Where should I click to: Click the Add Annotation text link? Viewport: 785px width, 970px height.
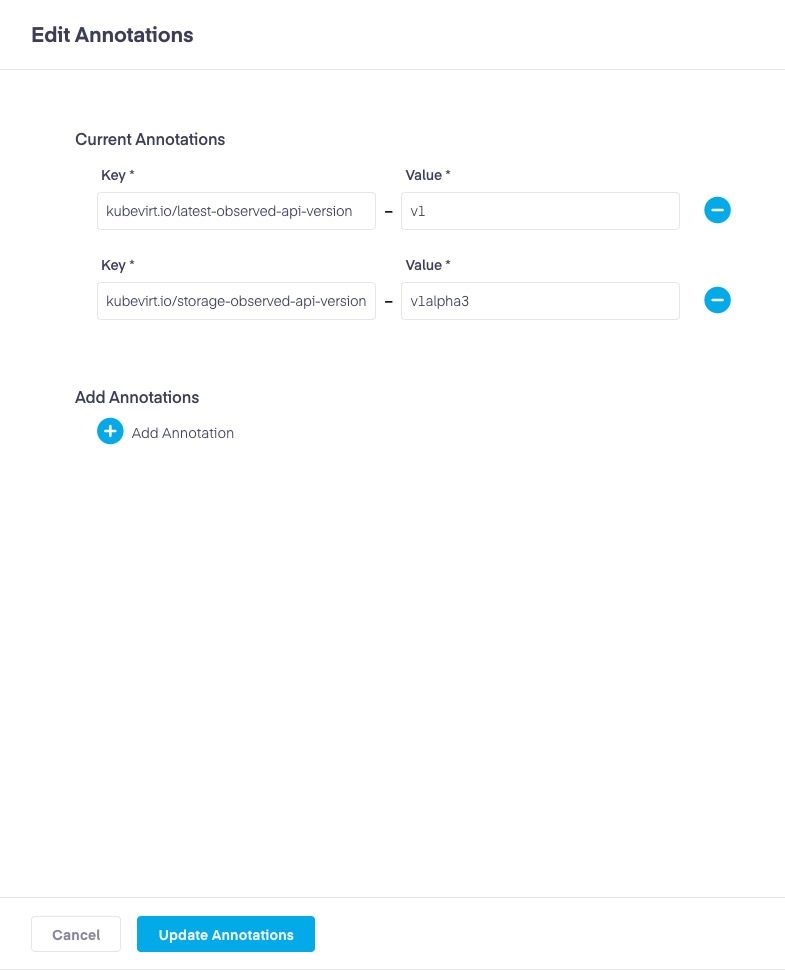click(183, 433)
